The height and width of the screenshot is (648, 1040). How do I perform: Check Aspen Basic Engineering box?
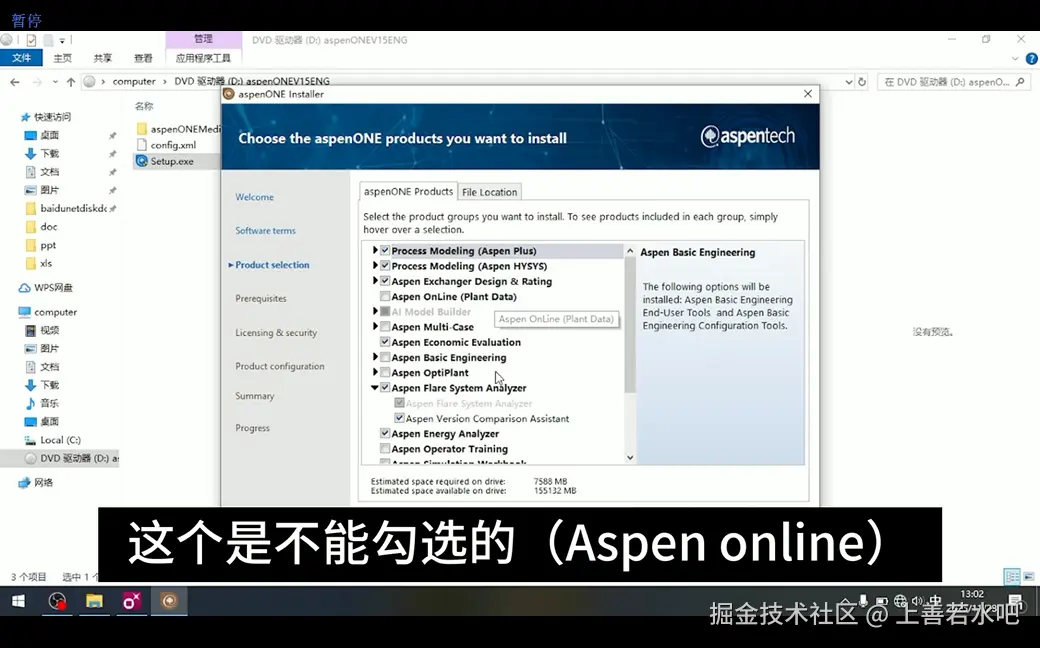coord(385,357)
